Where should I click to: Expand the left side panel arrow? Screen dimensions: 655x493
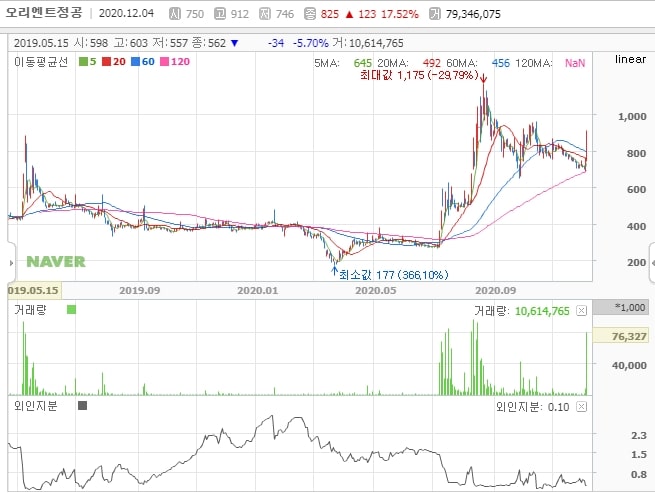click(11, 263)
